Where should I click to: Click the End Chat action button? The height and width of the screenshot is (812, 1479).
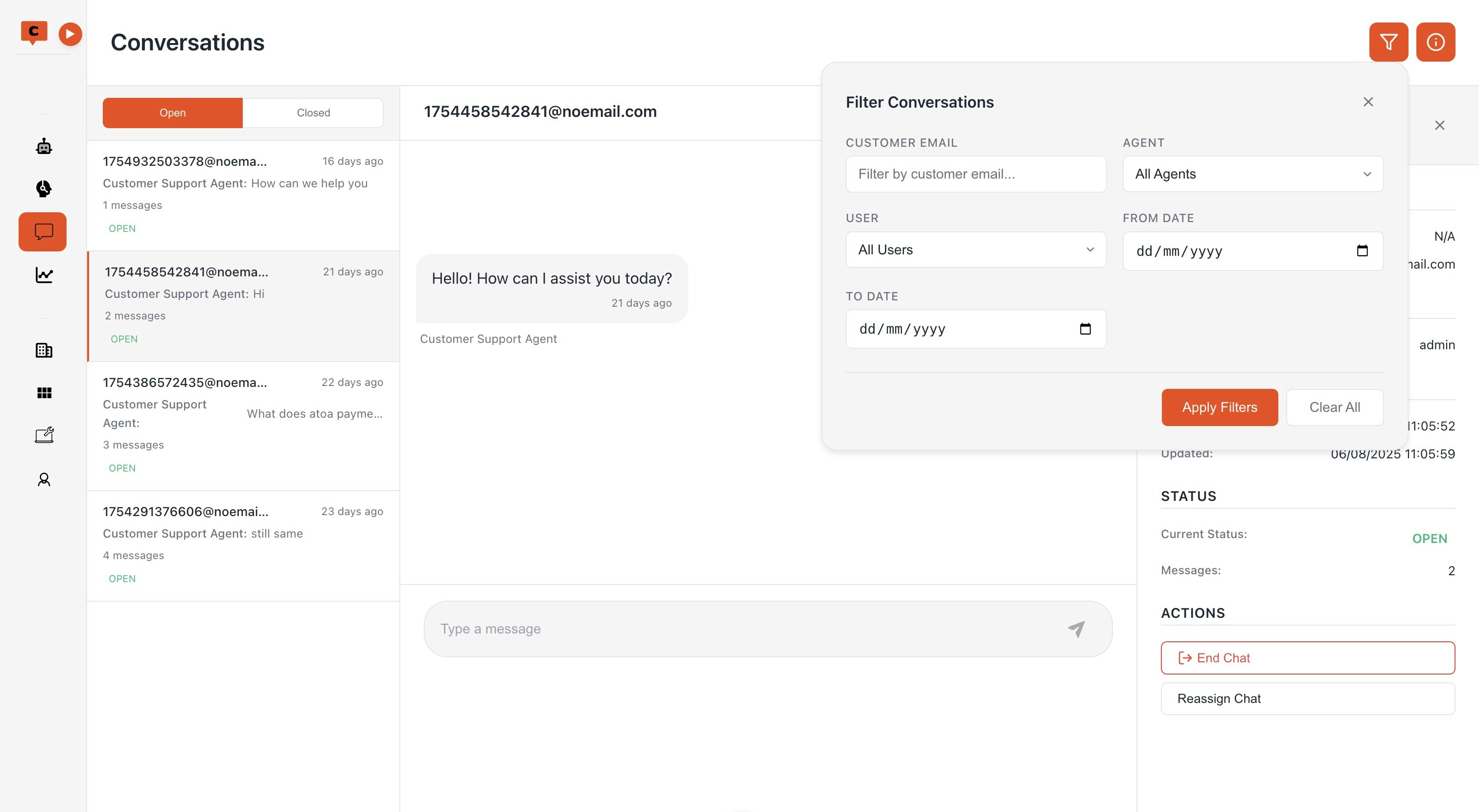pyautogui.click(x=1307, y=657)
